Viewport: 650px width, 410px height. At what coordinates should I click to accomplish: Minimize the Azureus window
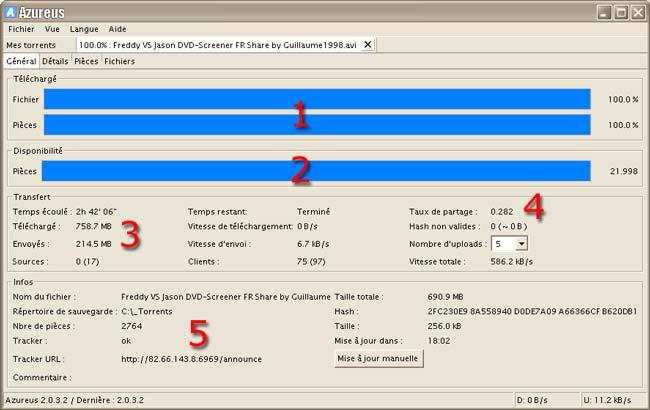pyautogui.click(x=604, y=12)
